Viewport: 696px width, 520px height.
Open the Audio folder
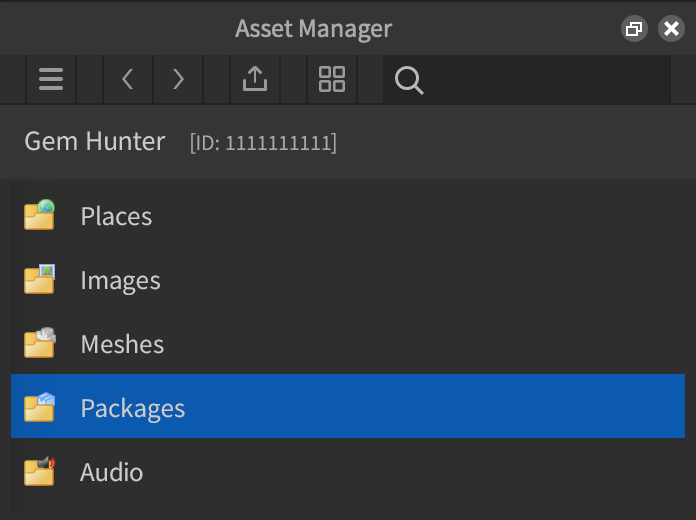[x=111, y=472]
